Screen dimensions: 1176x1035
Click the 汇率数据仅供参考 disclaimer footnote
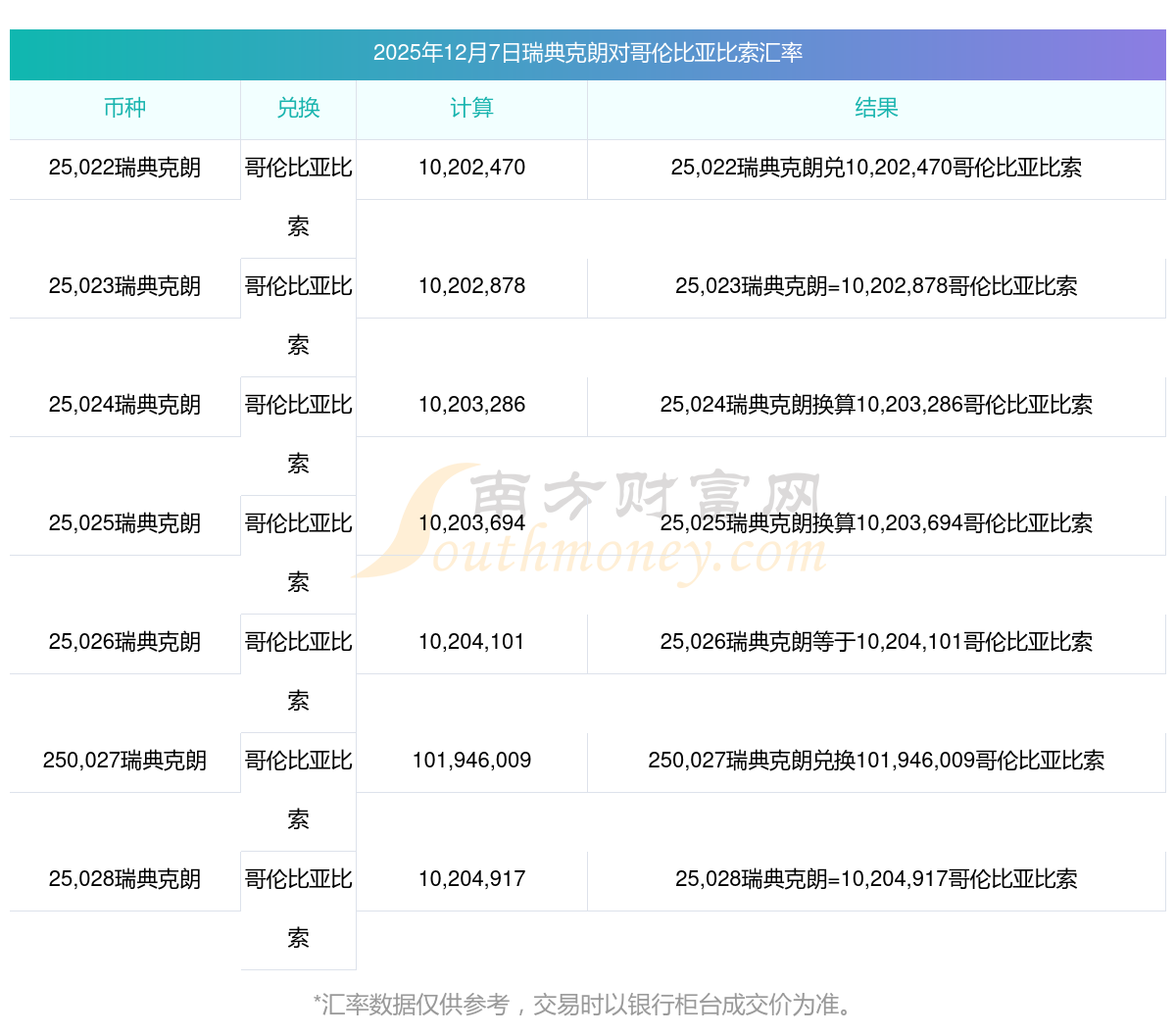click(587, 1005)
